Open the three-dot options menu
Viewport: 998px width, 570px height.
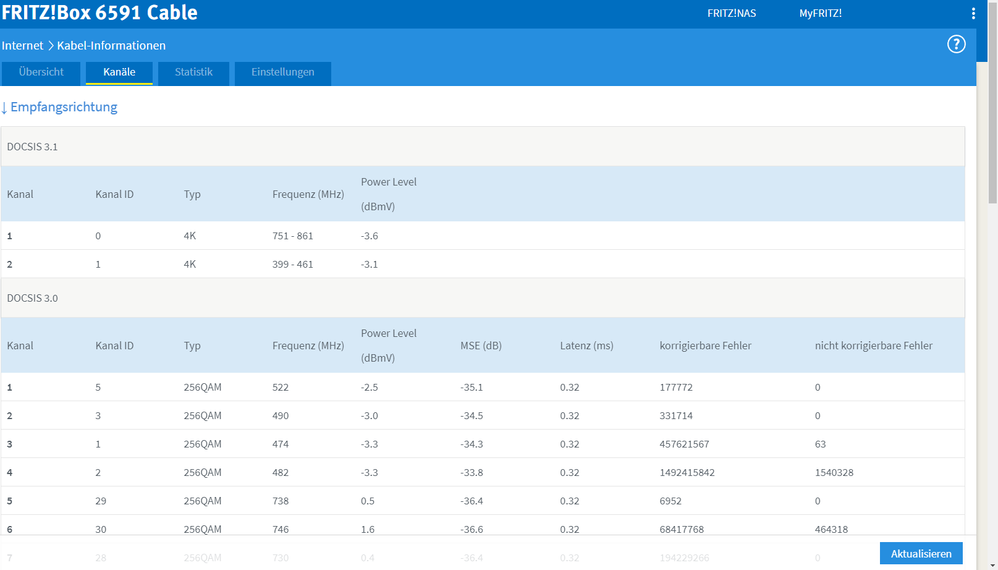point(974,14)
